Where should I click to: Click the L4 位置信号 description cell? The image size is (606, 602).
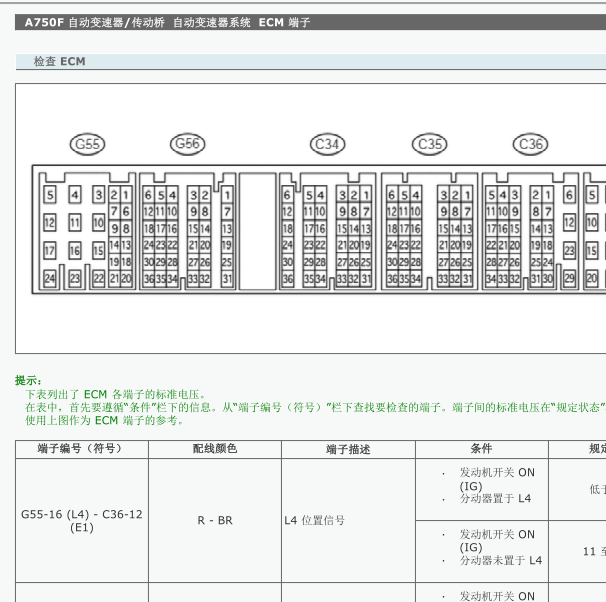click(348, 520)
